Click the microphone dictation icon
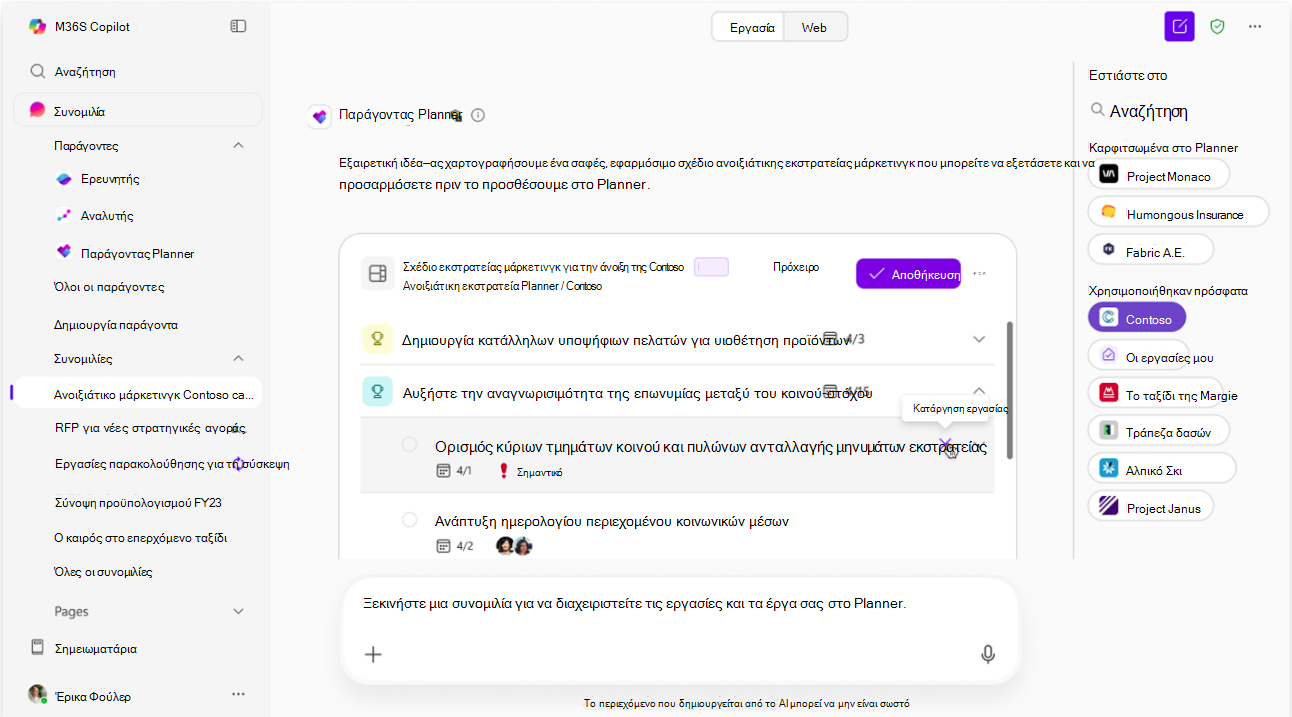Screen dimensions: 1292x717 [x=988, y=654]
